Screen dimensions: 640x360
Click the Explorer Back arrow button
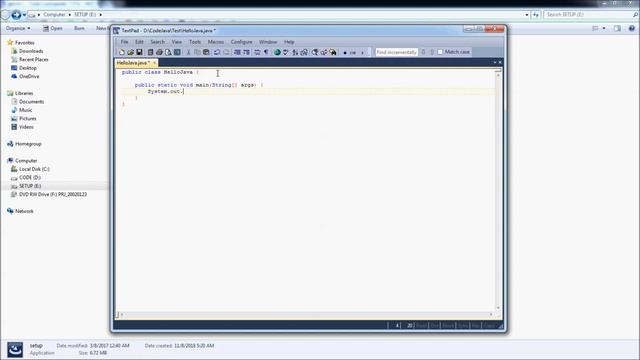click(x=5, y=15)
